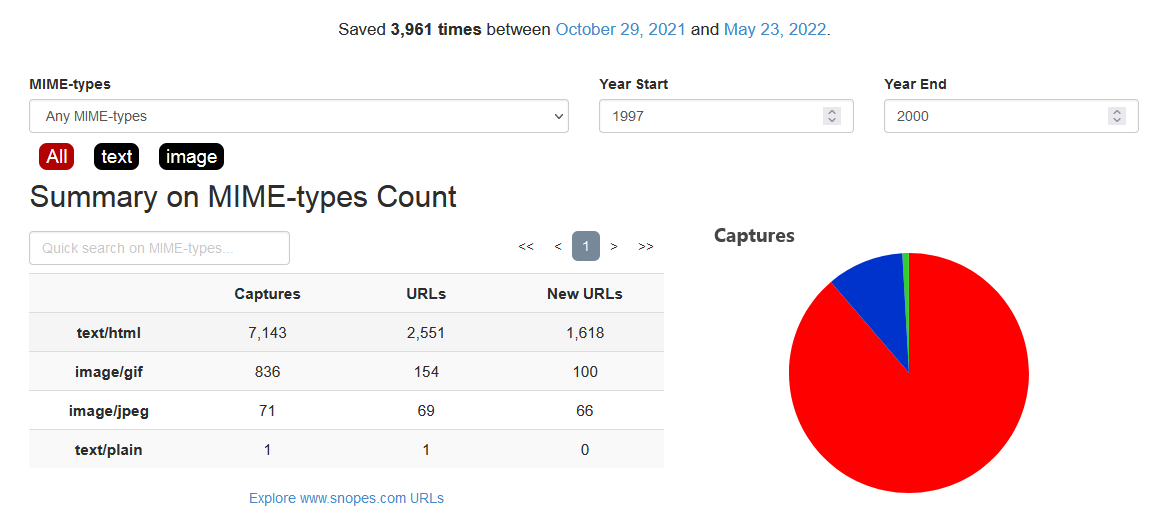1160x520 pixels.
Task: Adjust the Year End spinner arrows
Action: (x=1116, y=116)
